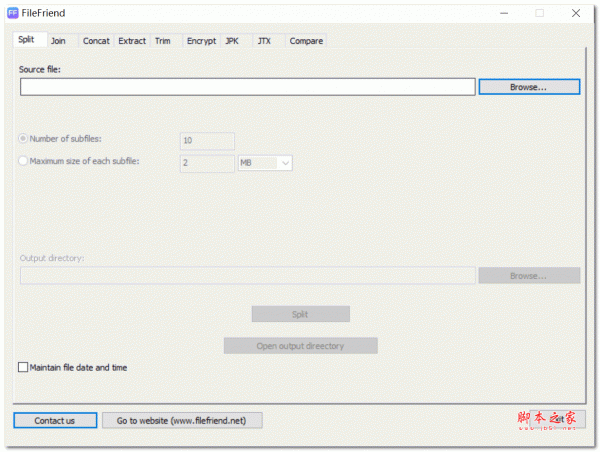Choose Maximum size of each subfile option

click(x=24, y=161)
